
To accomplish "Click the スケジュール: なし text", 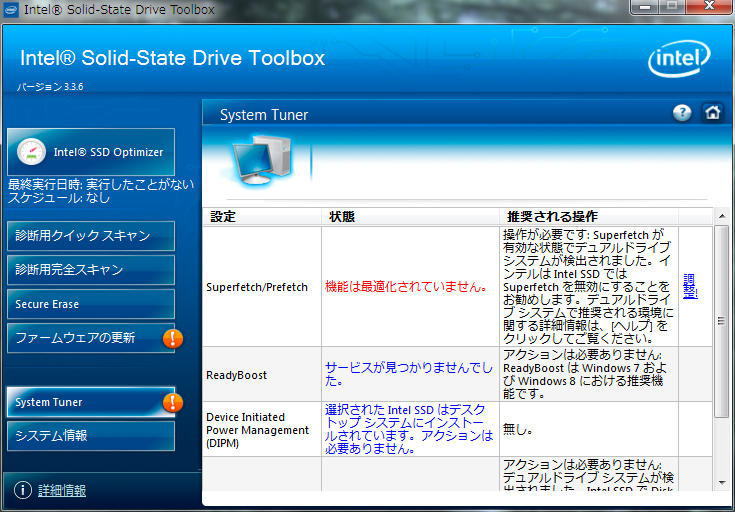I will pyautogui.click(x=59, y=198).
